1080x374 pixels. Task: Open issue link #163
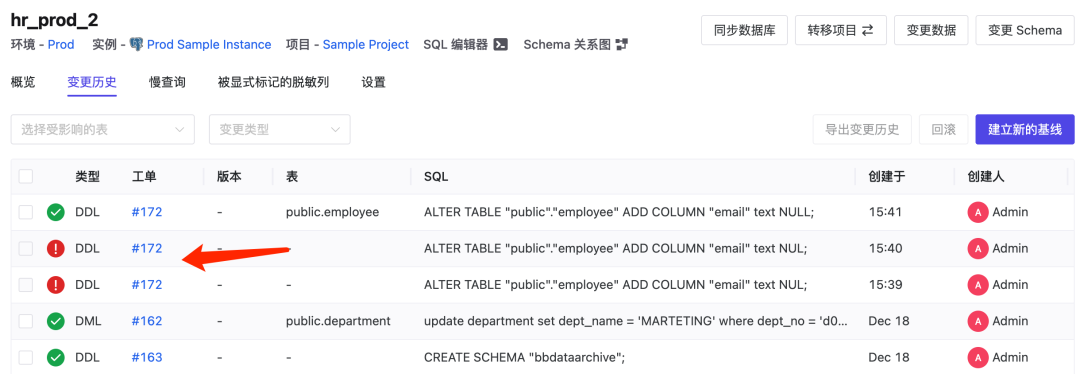[147, 357]
